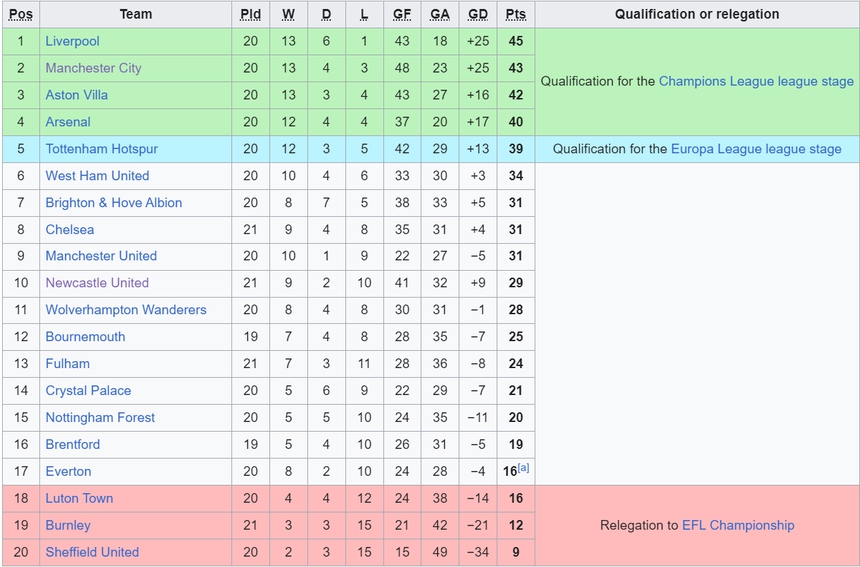Click Europa League league stage link
The width and height of the screenshot is (860, 567).
tap(756, 149)
